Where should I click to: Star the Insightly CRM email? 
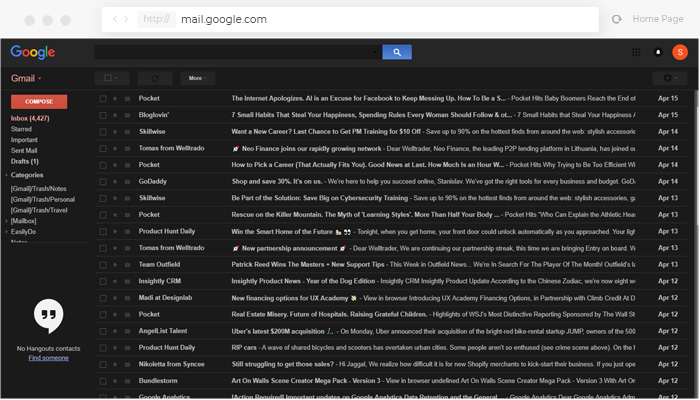(115, 281)
